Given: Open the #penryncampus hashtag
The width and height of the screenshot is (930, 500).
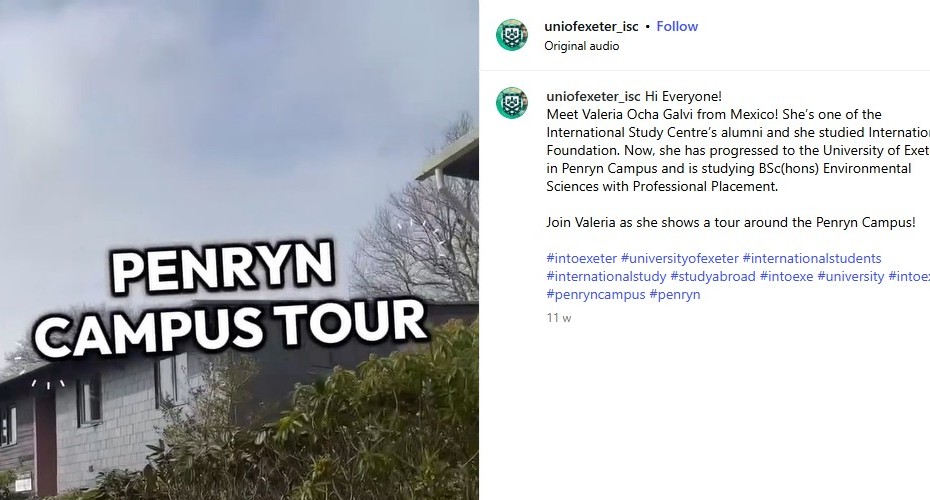Looking at the screenshot, I should point(595,294).
